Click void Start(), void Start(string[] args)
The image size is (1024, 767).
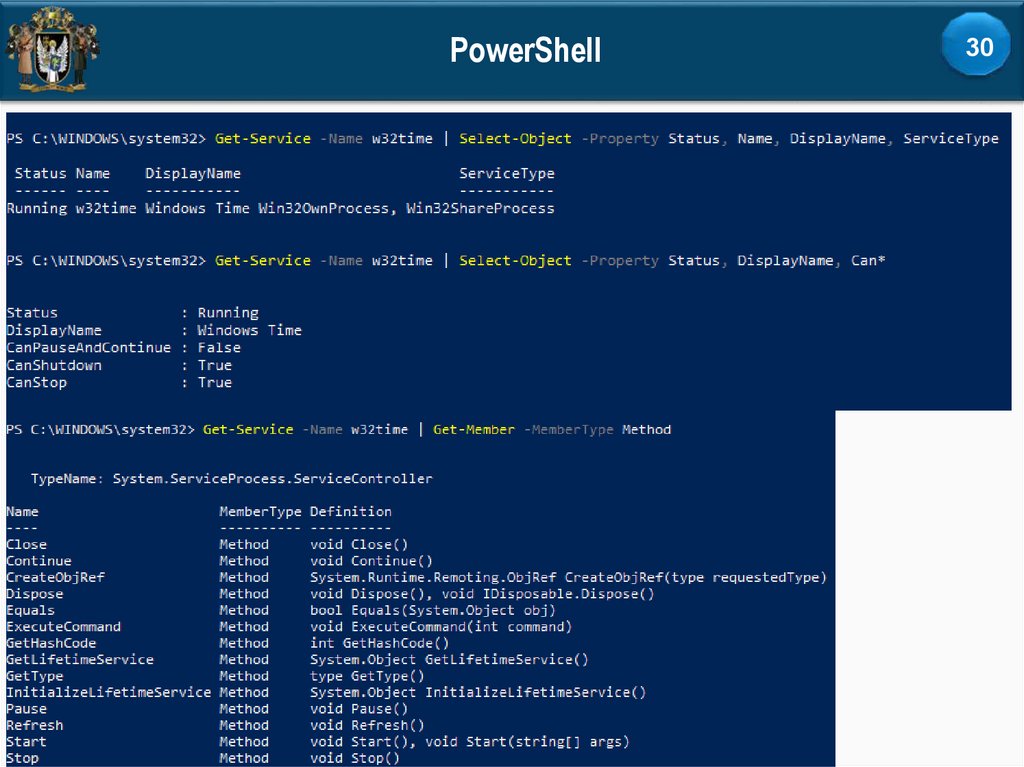point(470,742)
